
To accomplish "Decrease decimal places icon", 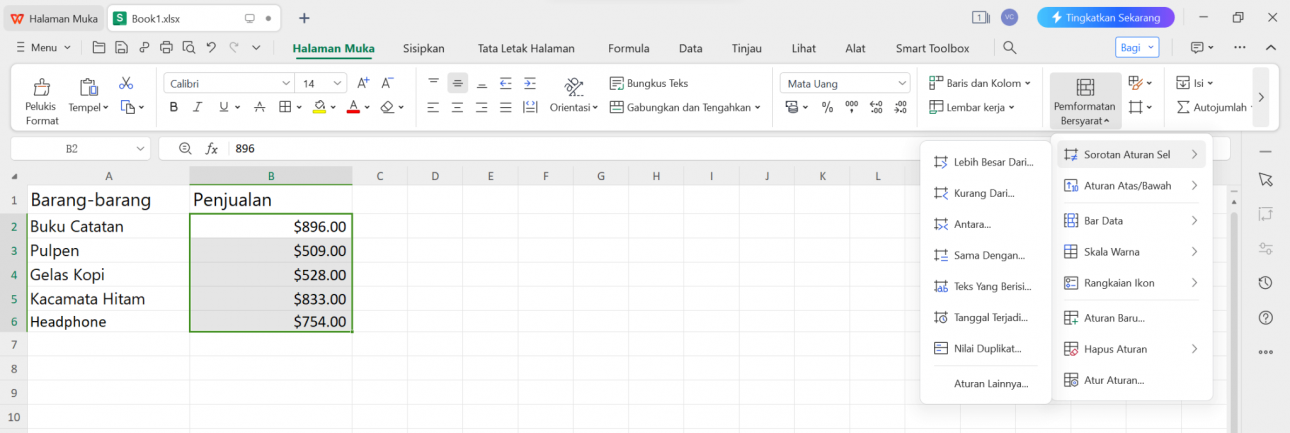I will point(900,107).
